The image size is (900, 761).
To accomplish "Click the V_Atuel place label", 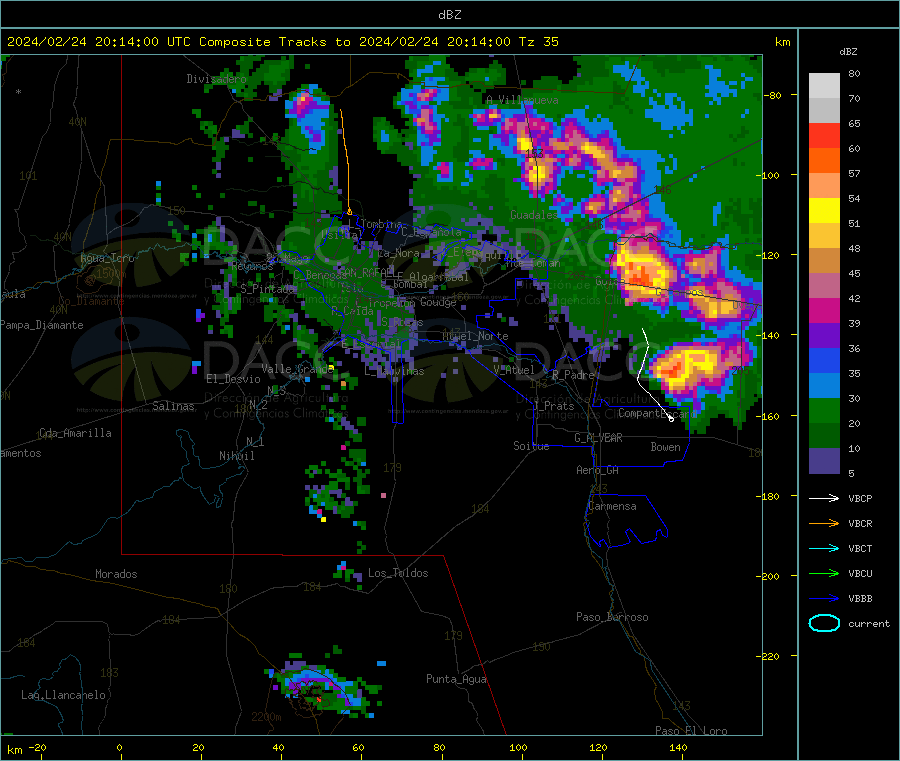I will [514, 371].
